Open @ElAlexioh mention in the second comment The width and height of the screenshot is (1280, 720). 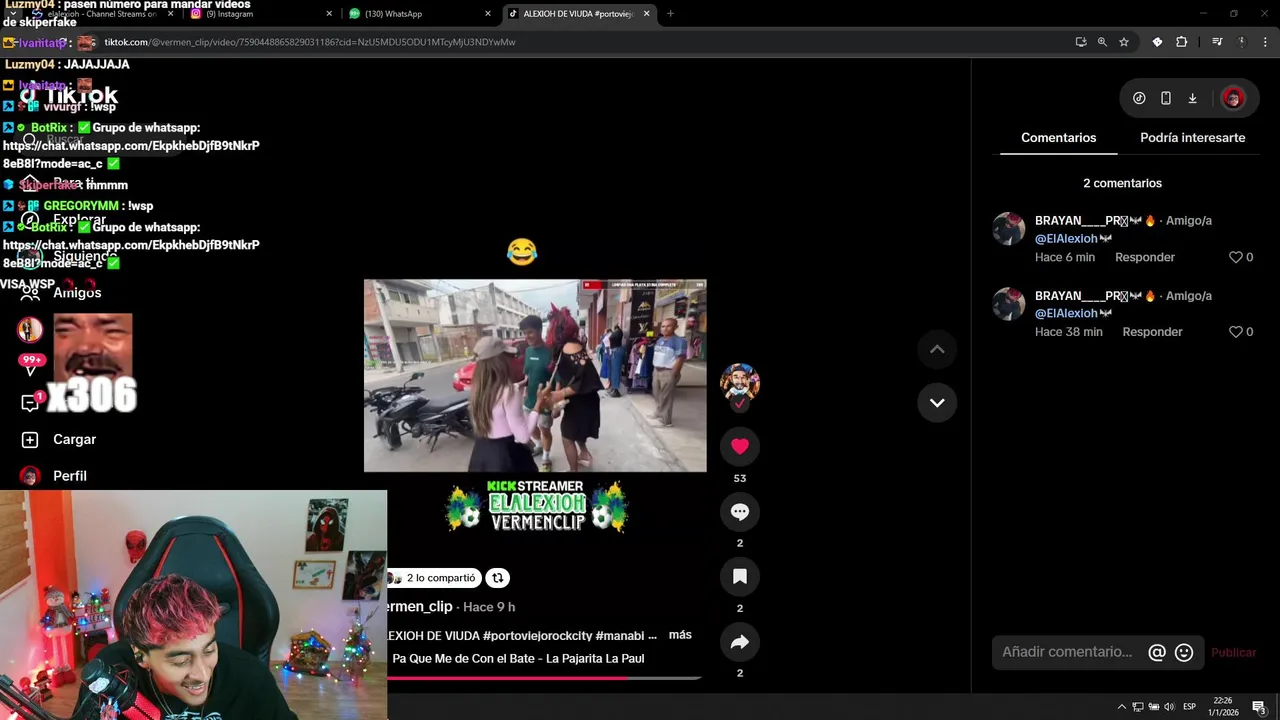click(x=1066, y=313)
